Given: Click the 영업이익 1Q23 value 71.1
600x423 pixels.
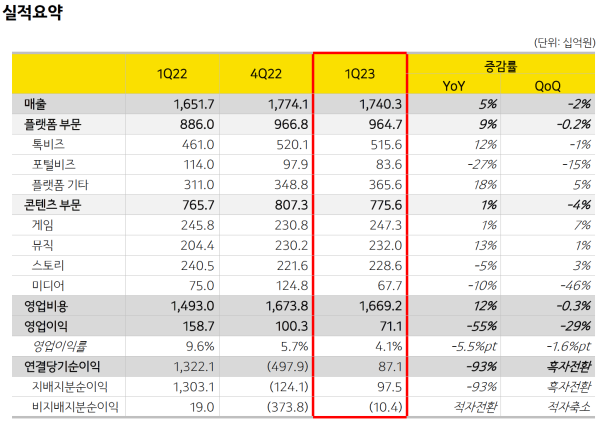Looking at the screenshot, I should 391,326.
